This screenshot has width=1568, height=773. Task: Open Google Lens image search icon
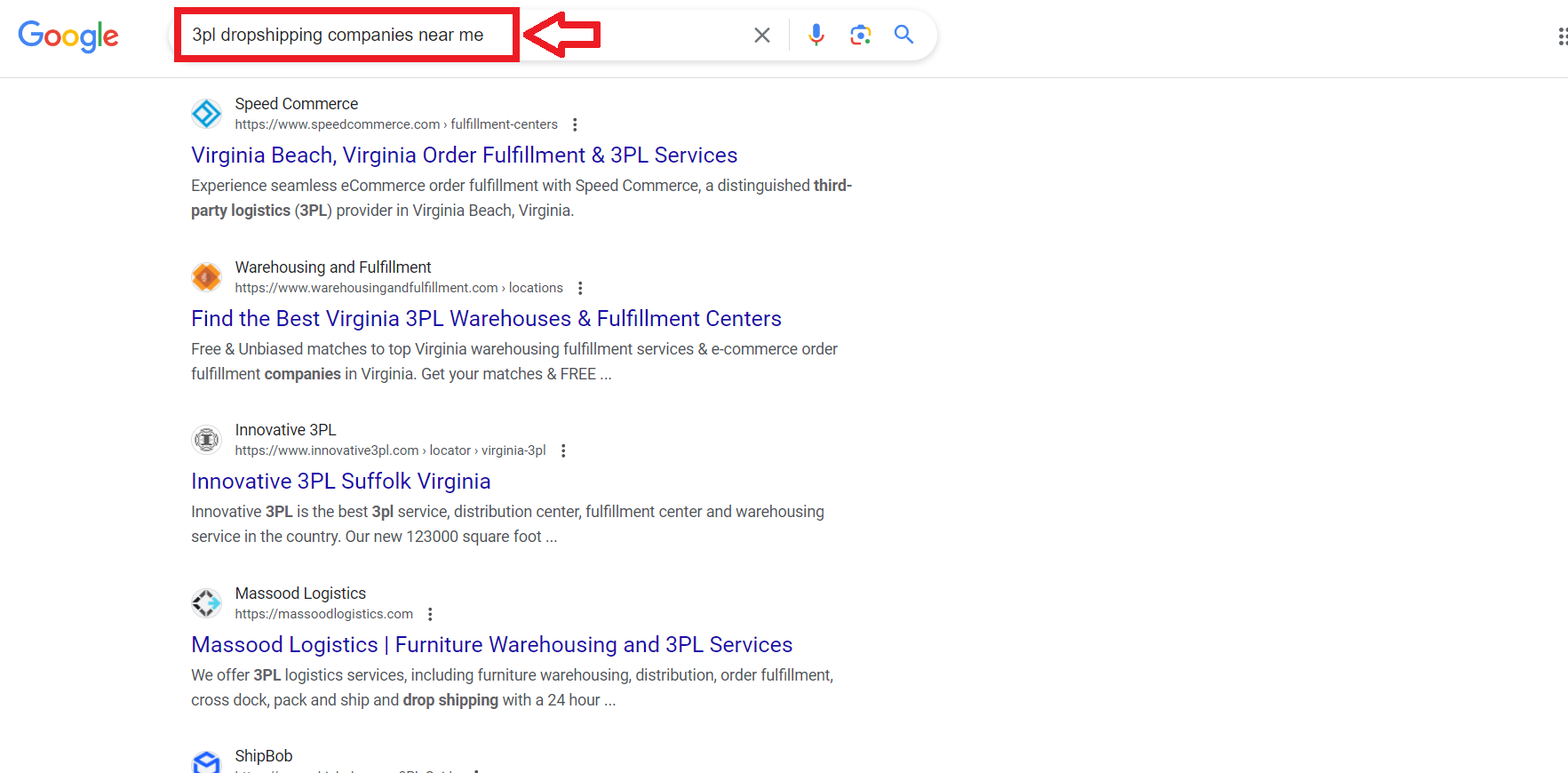coord(860,35)
